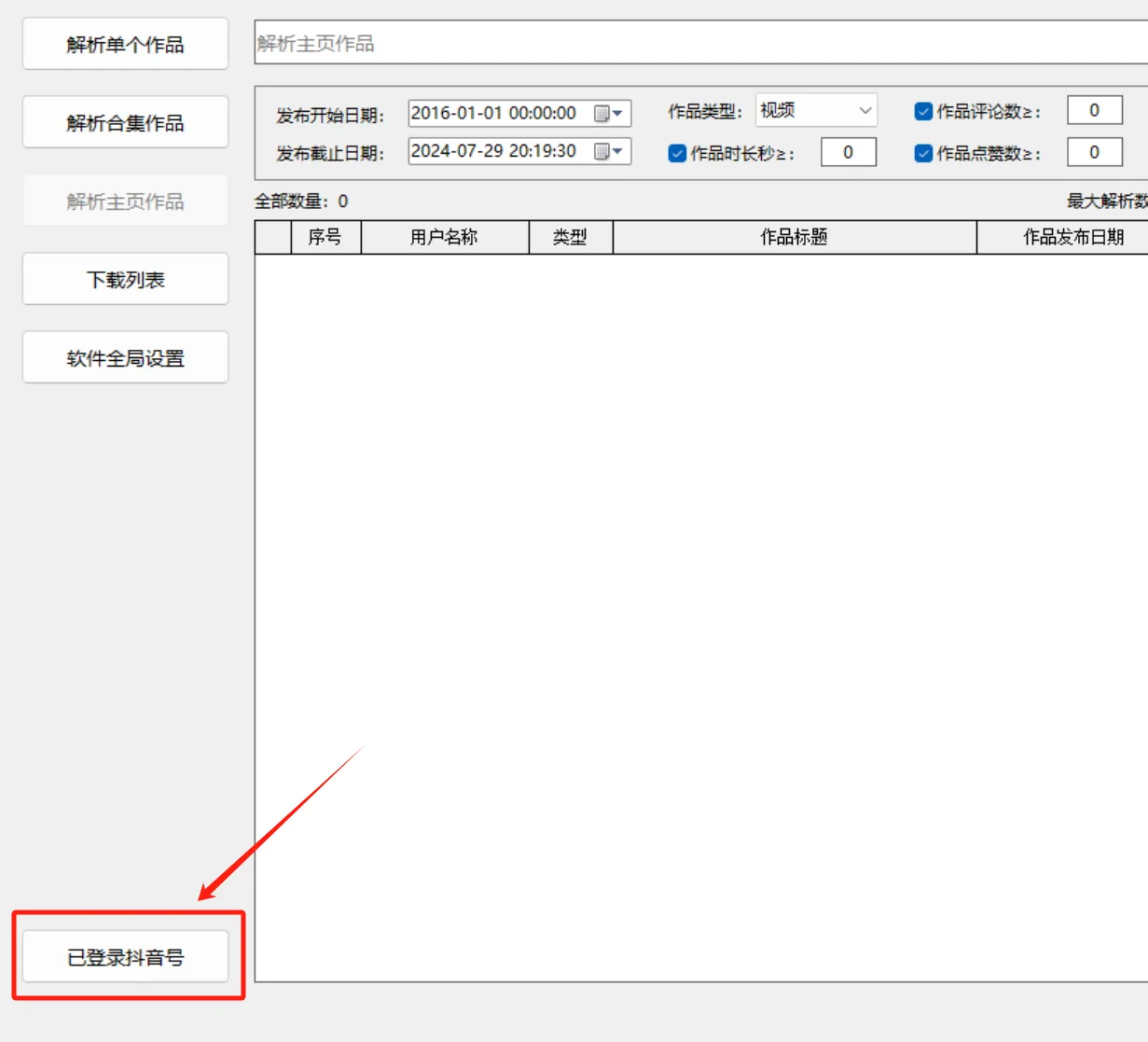Click the 解析主页作品 URL input box
This screenshot has height=1042, width=1148.
pyautogui.click(x=699, y=43)
